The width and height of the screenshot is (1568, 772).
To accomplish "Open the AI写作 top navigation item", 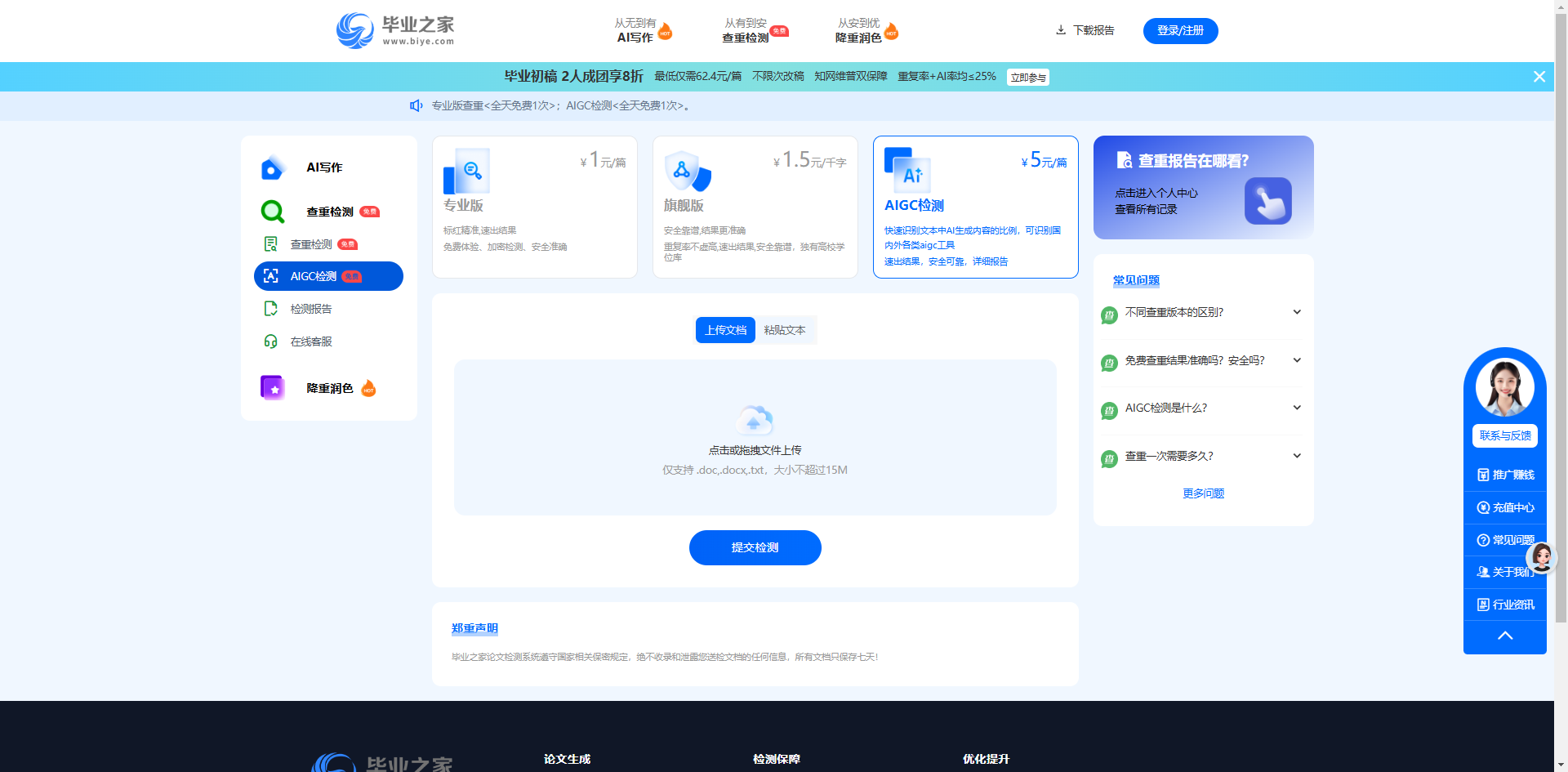I will tap(643, 30).
